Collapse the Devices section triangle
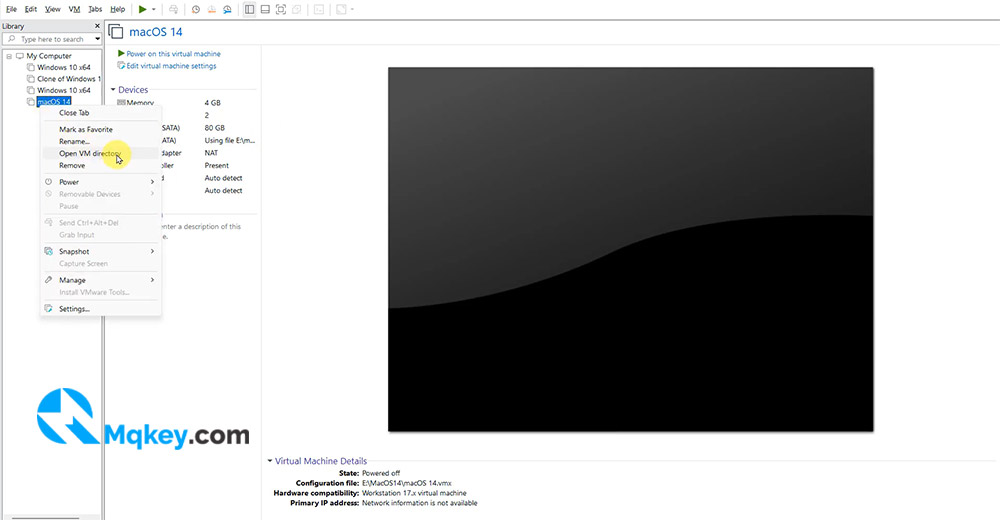Screen dimensions: 1000x520 click(113, 90)
